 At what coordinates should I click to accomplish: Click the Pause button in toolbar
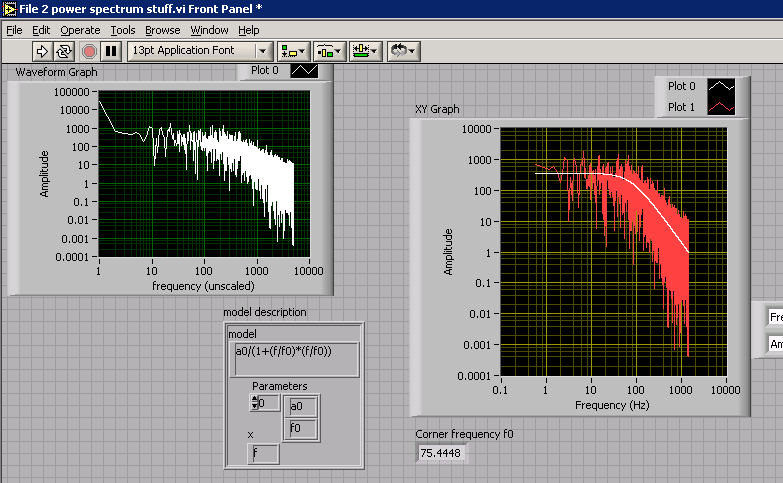[x=111, y=50]
